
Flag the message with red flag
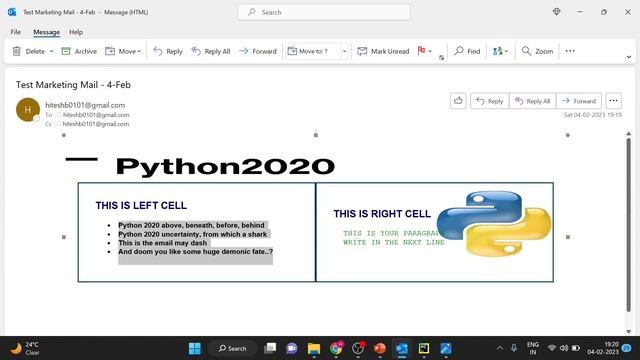pyautogui.click(x=421, y=51)
